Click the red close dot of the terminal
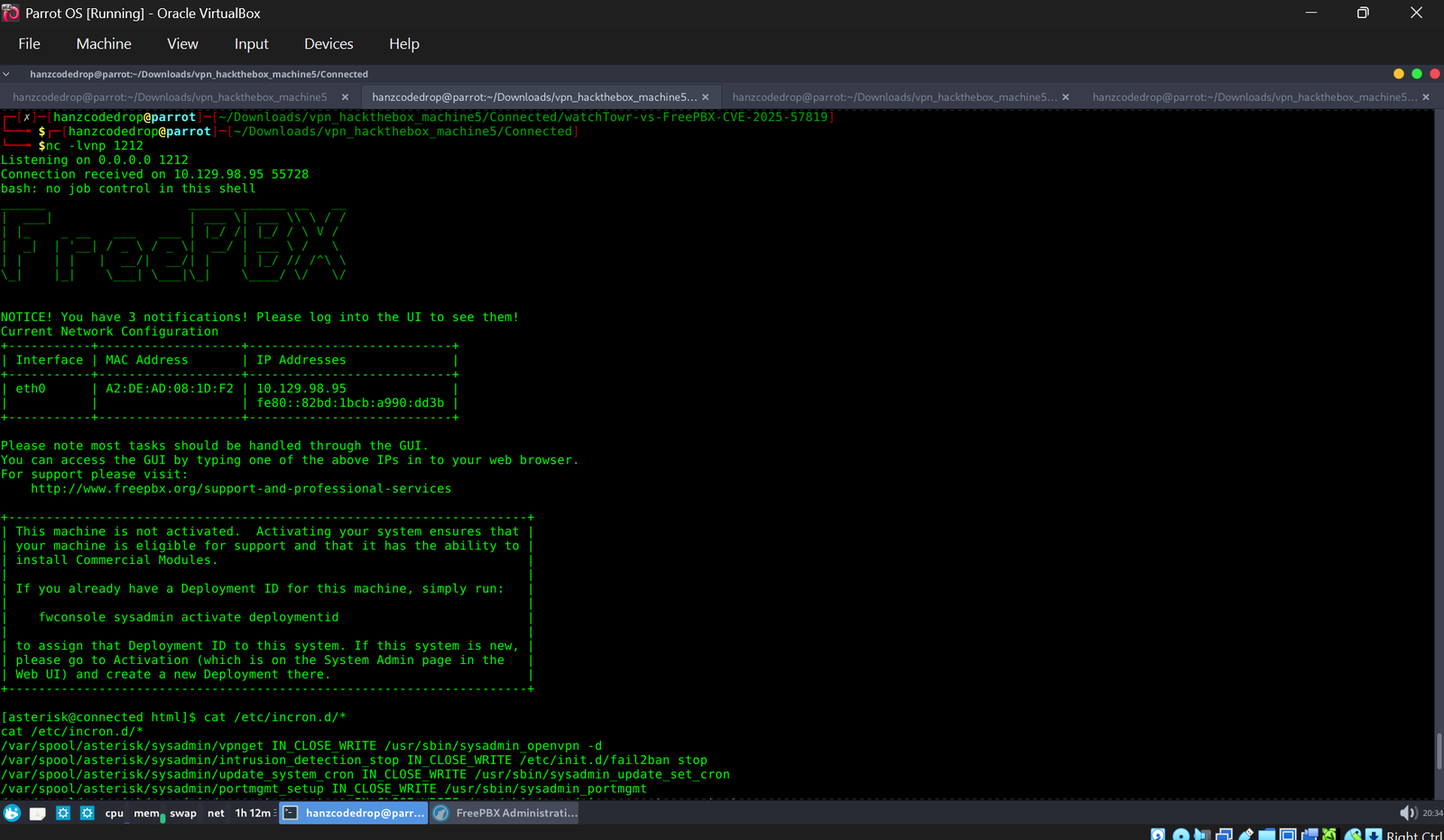1444x840 pixels. [1435, 74]
